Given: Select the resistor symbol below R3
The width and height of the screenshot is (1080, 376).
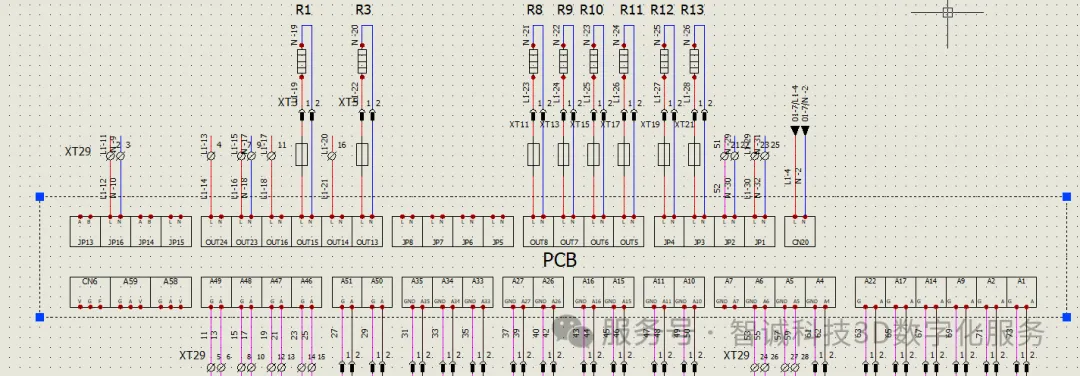Looking at the screenshot, I should [x=362, y=61].
